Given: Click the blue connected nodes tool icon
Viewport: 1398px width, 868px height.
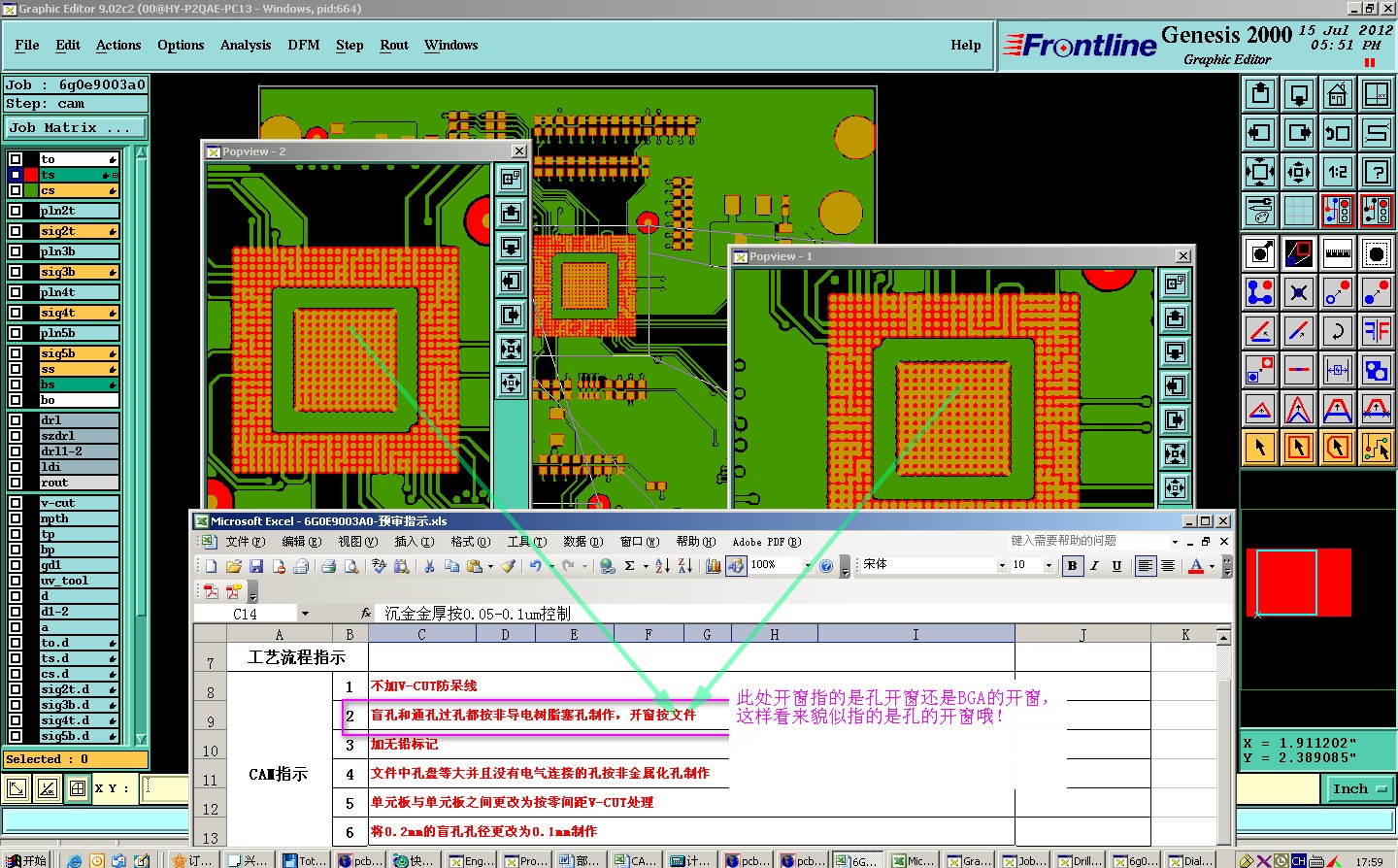Looking at the screenshot, I should (1260, 292).
